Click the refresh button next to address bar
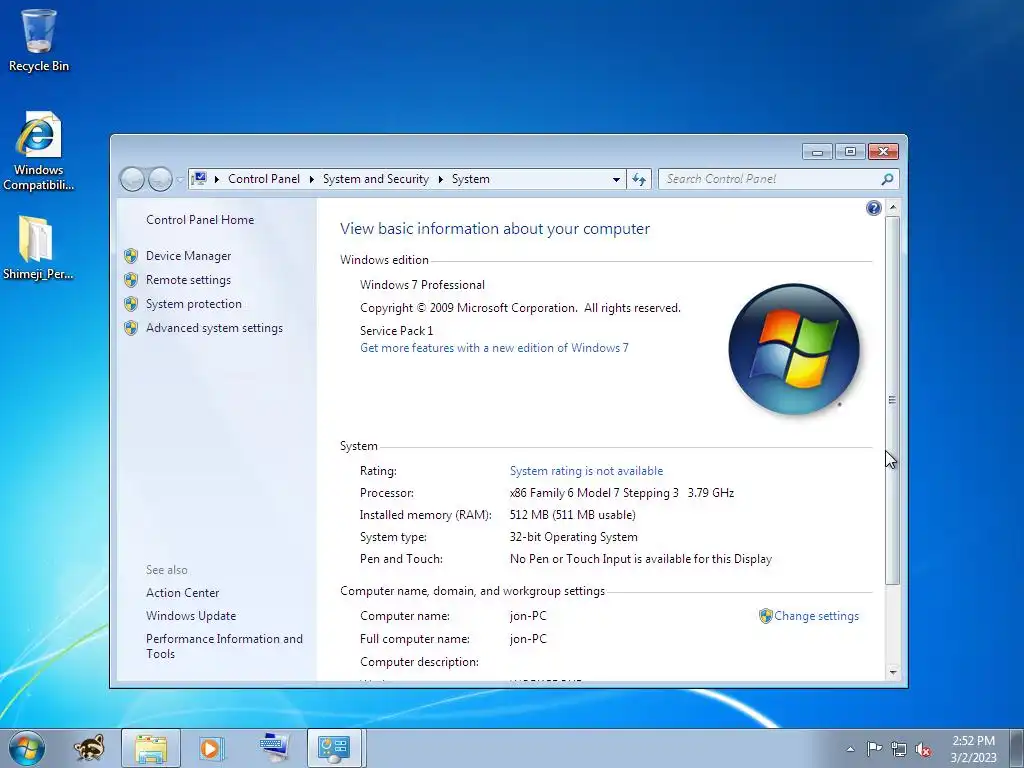Image resolution: width=1024 pixels, height=768 pixels. point(639,179)
